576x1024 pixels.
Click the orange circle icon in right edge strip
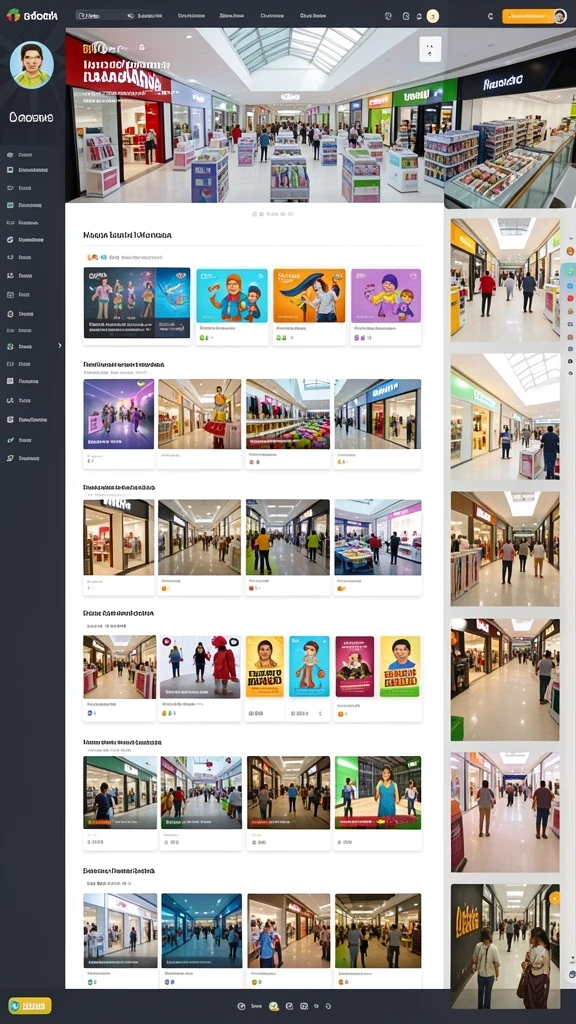570,251
